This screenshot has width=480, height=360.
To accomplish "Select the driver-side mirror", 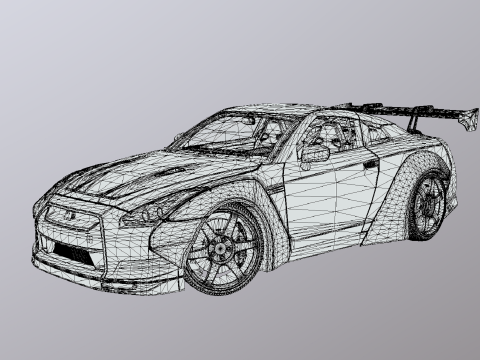I will (315, 154).
